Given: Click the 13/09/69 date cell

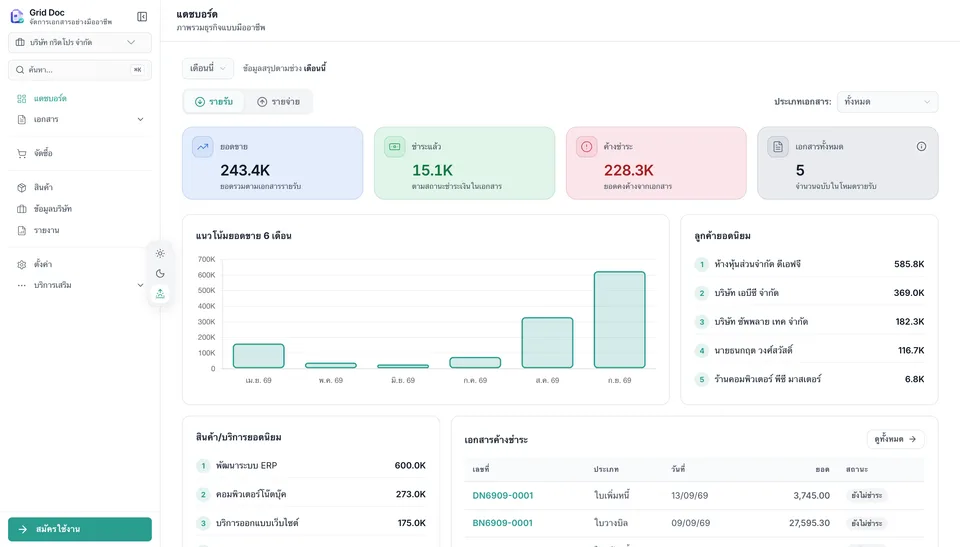Looking at the screenshot, I should (689, 496).
